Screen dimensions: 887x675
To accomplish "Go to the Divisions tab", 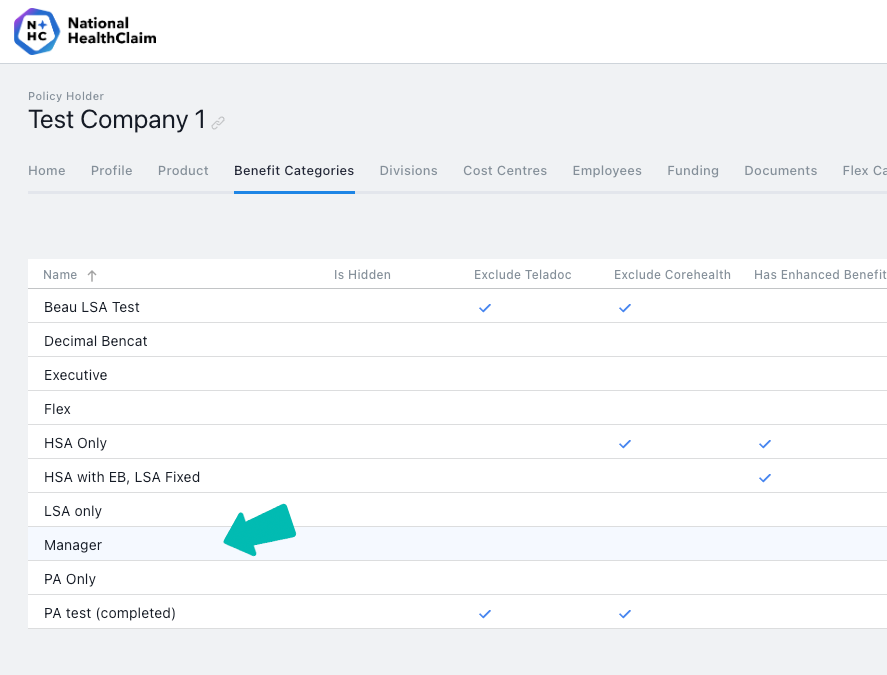I will (x=408, y=170).
